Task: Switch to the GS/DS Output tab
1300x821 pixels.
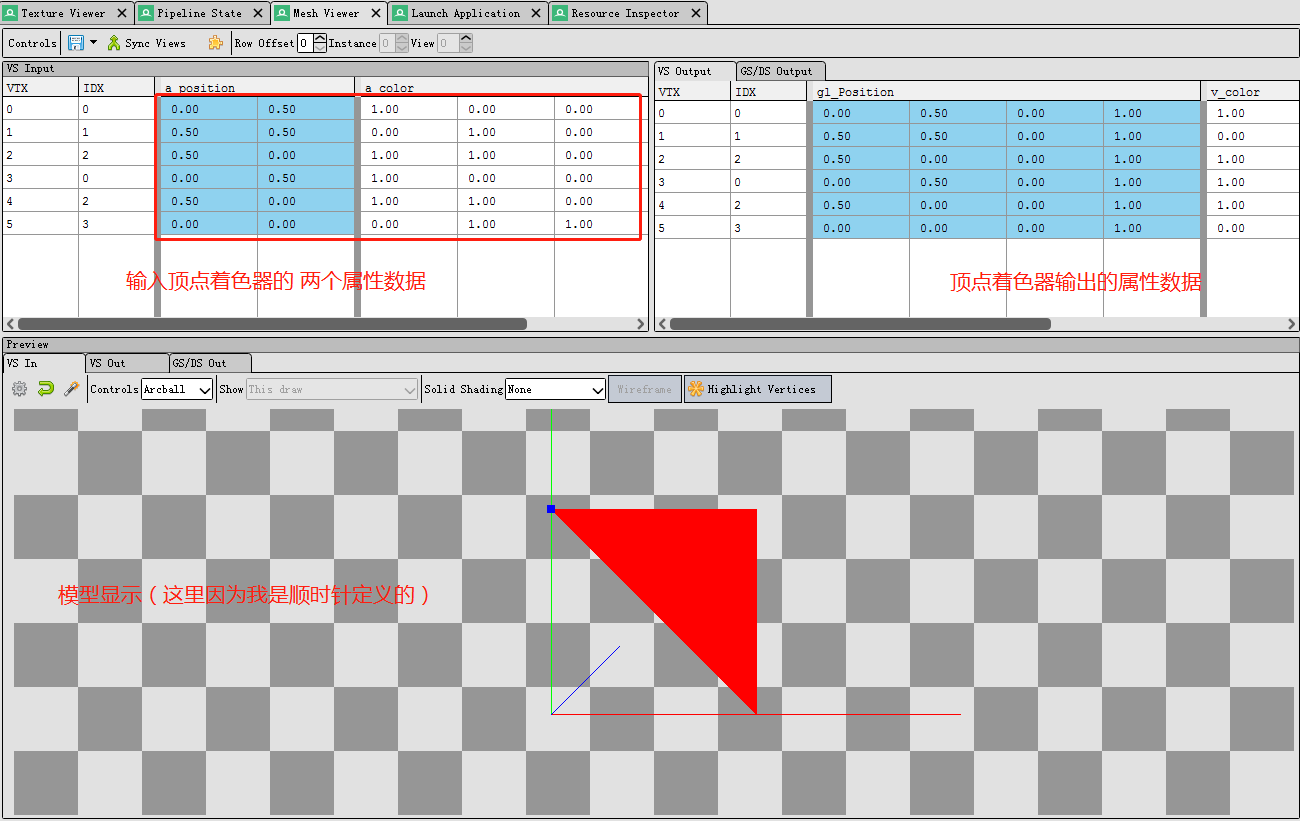Action: click(x=781, y=71)
